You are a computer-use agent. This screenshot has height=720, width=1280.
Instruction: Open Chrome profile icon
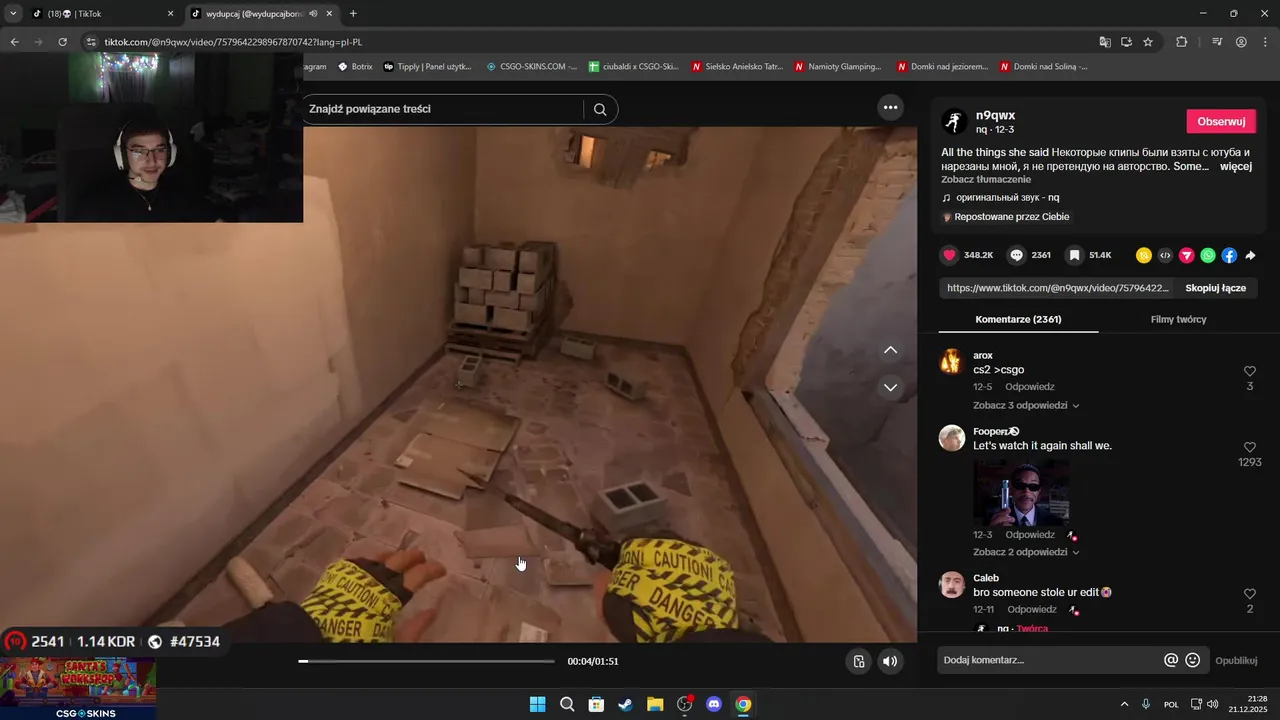coord(1241,42)
